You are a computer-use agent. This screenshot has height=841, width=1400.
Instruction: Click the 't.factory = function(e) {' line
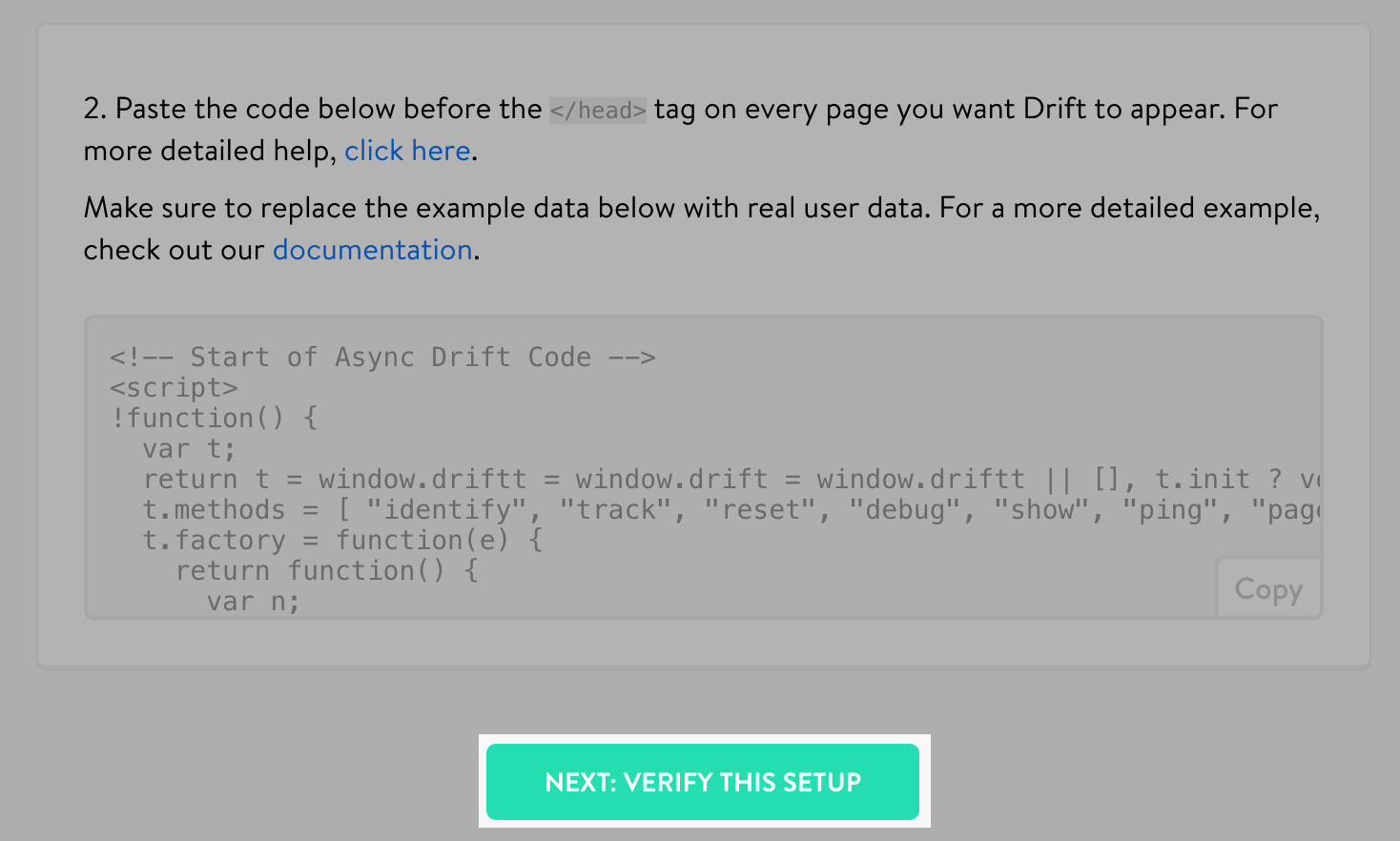342,541
